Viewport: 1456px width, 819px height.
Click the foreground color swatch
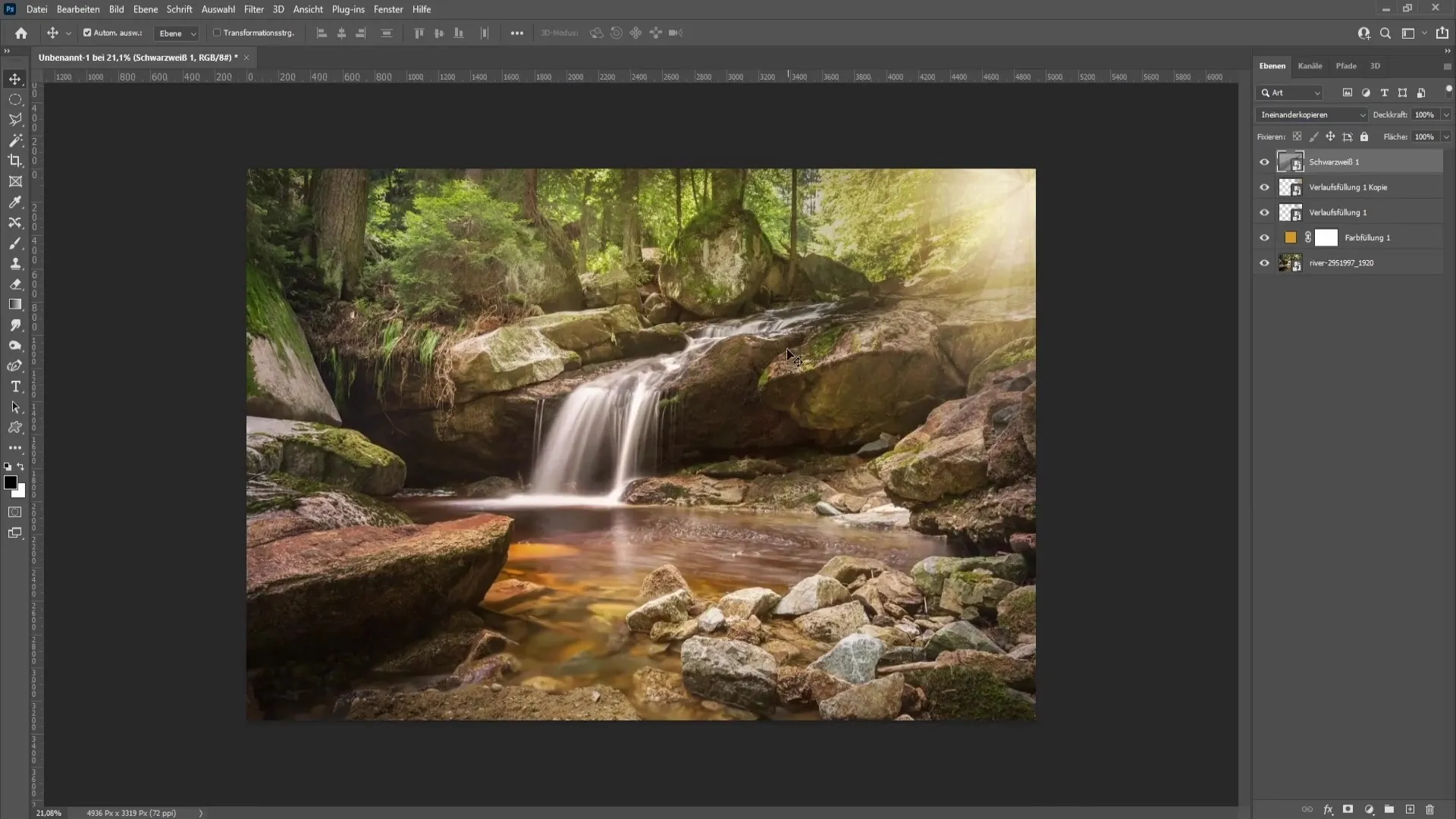click(11, 484)
